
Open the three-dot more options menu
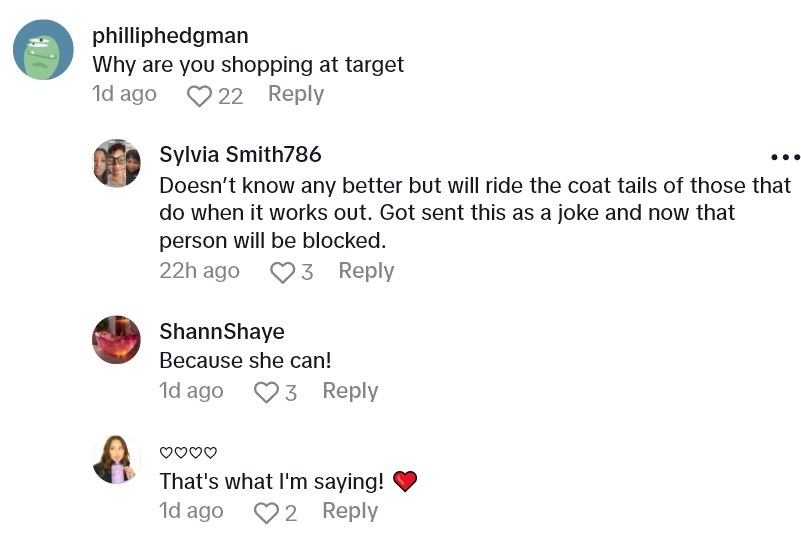tap(785, 157)
